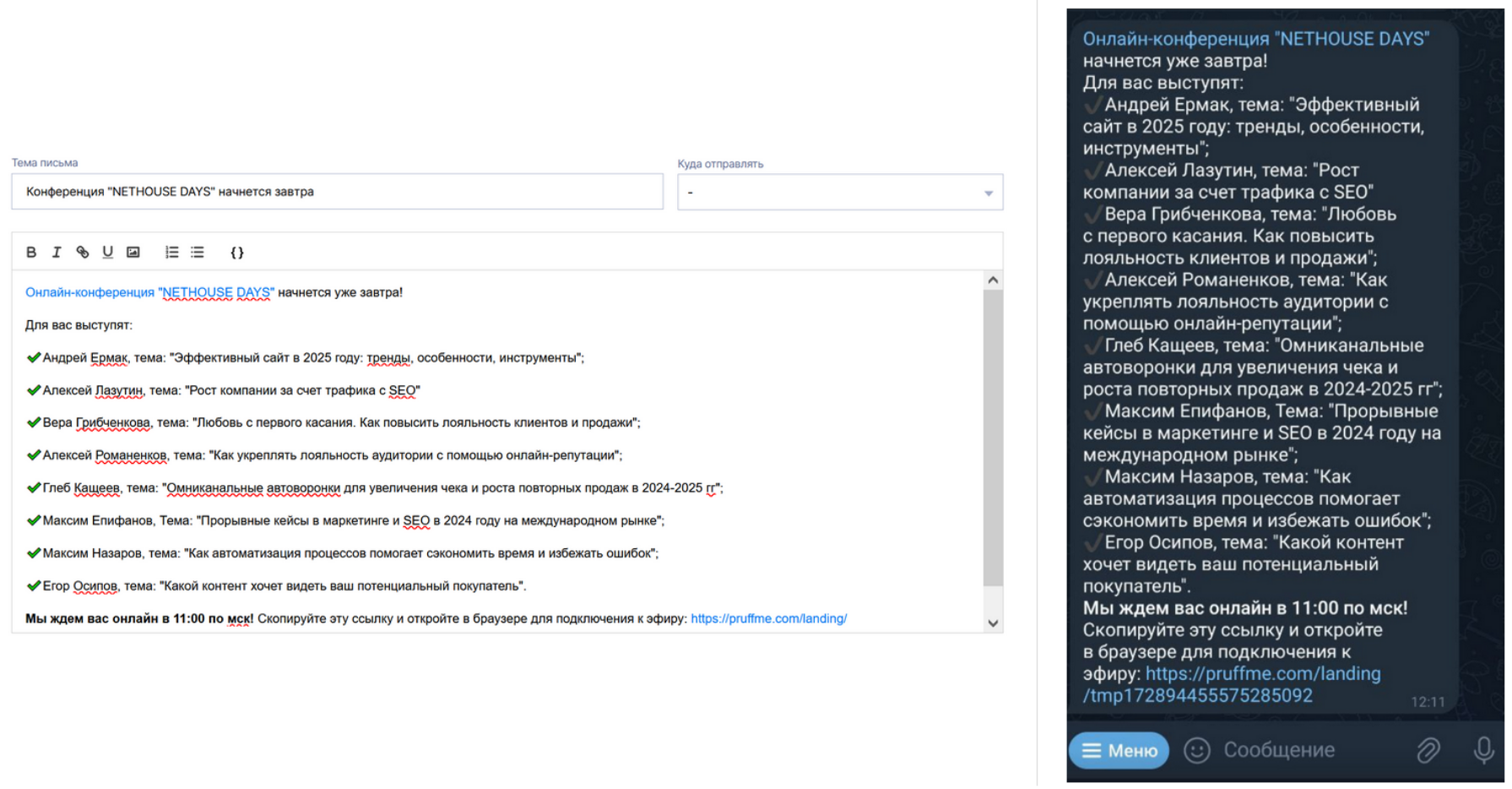Click scrollbar down arrow in editor
Screen dimensions: 1512x789
pos(993,623)
